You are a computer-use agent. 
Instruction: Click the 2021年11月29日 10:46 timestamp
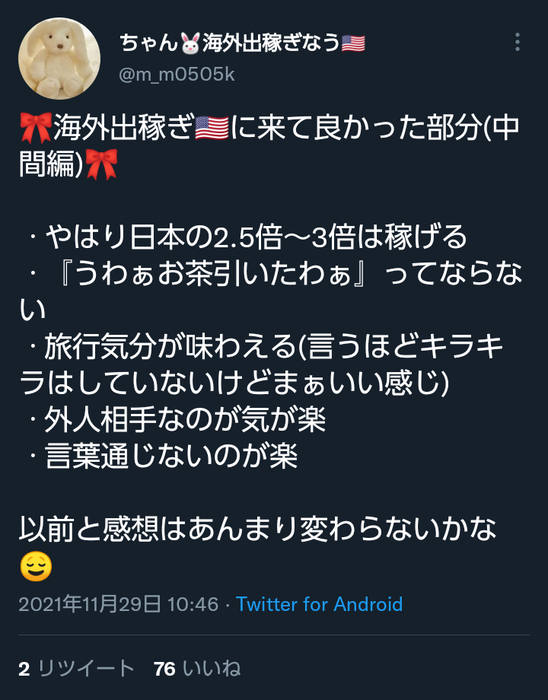(119, 604)
